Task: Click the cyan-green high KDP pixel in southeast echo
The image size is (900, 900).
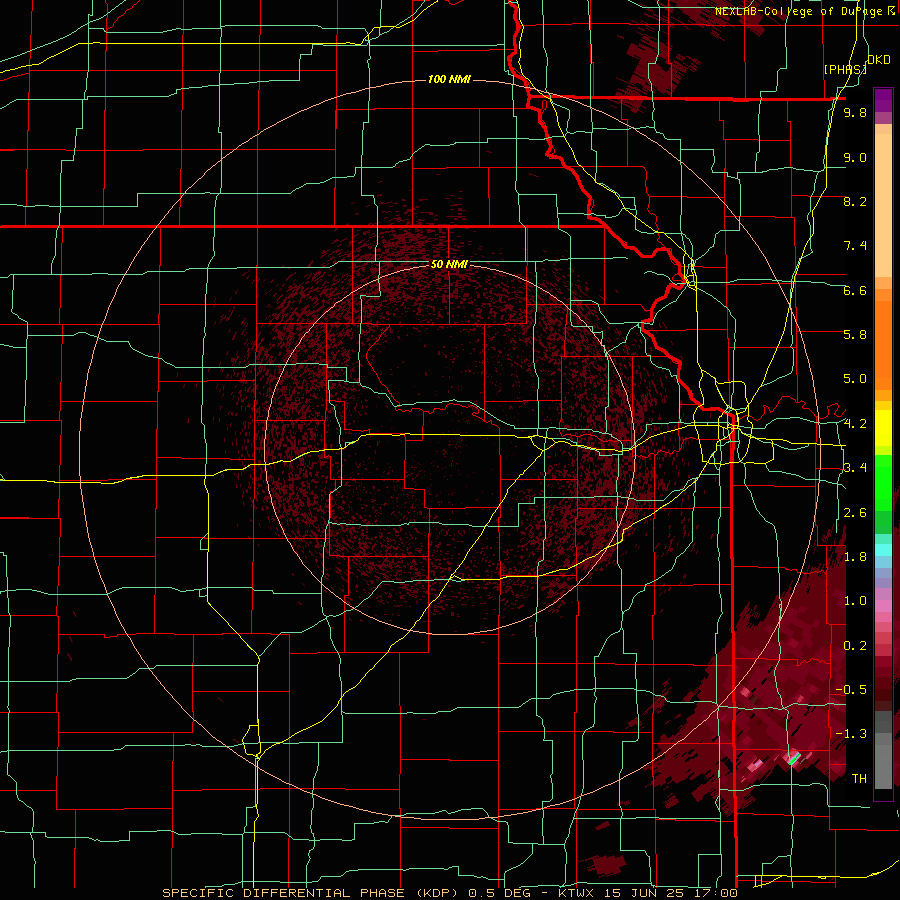Action: coord(794,759)
